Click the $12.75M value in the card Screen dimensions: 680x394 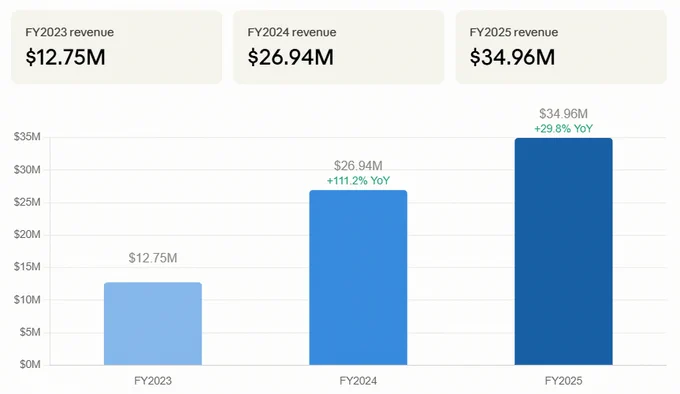point(65,57)
